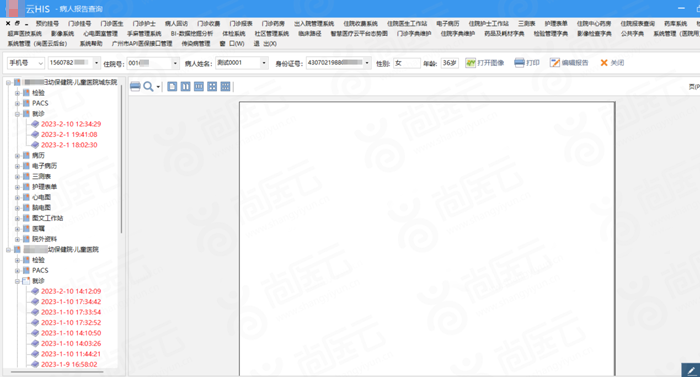This screenshot has width=700, height=377.
Task: Open the 体检系统 menu
Action: [x=234, y=34]
